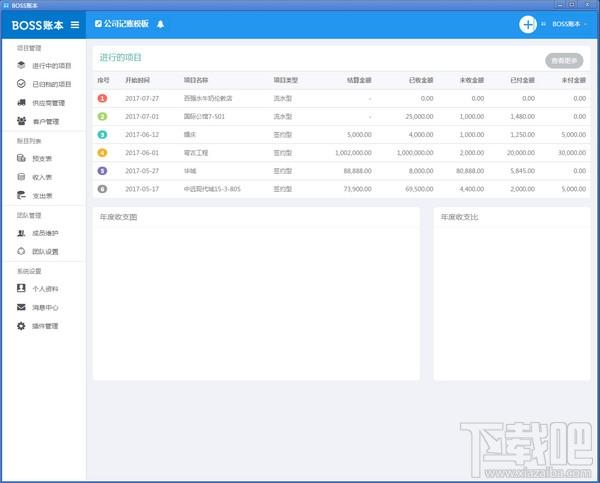Click the 供应商管理 truck icon
Image resolution: width=600 pixels, height=483 pixels.
tap(22, 102)
